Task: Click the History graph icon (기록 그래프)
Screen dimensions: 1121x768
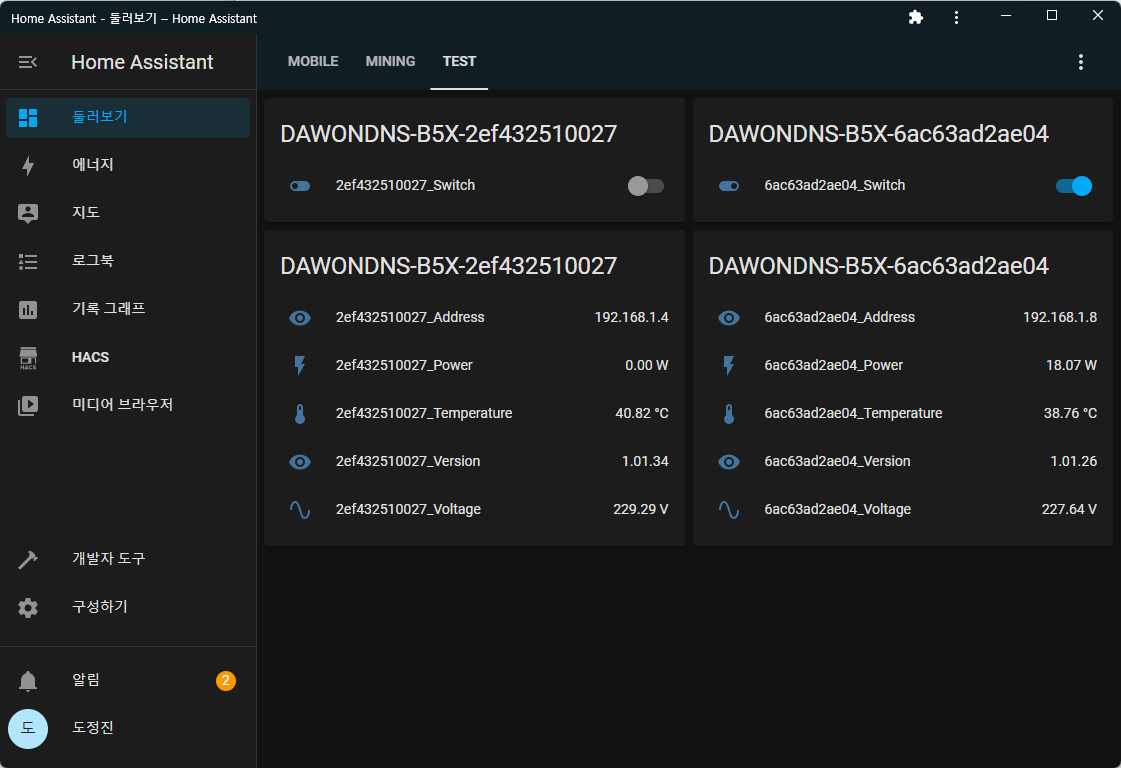Action: coord(28,309)
